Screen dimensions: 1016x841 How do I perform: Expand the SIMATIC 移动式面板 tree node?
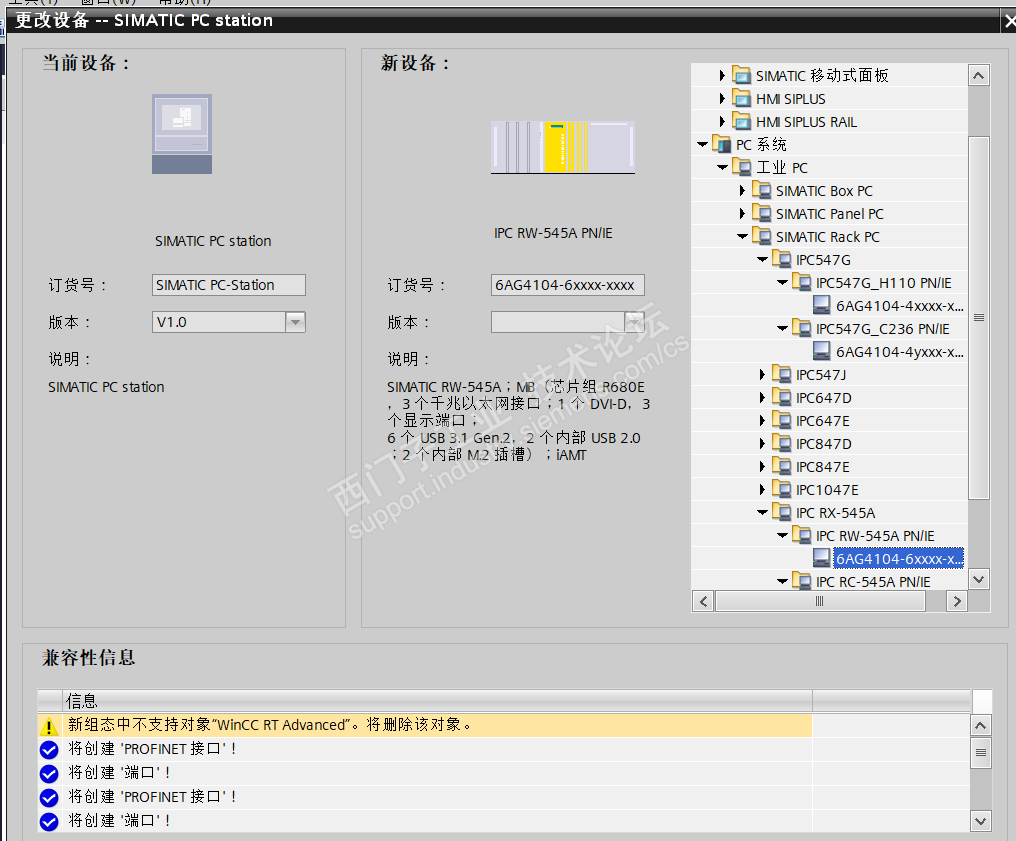coord(722,76)
